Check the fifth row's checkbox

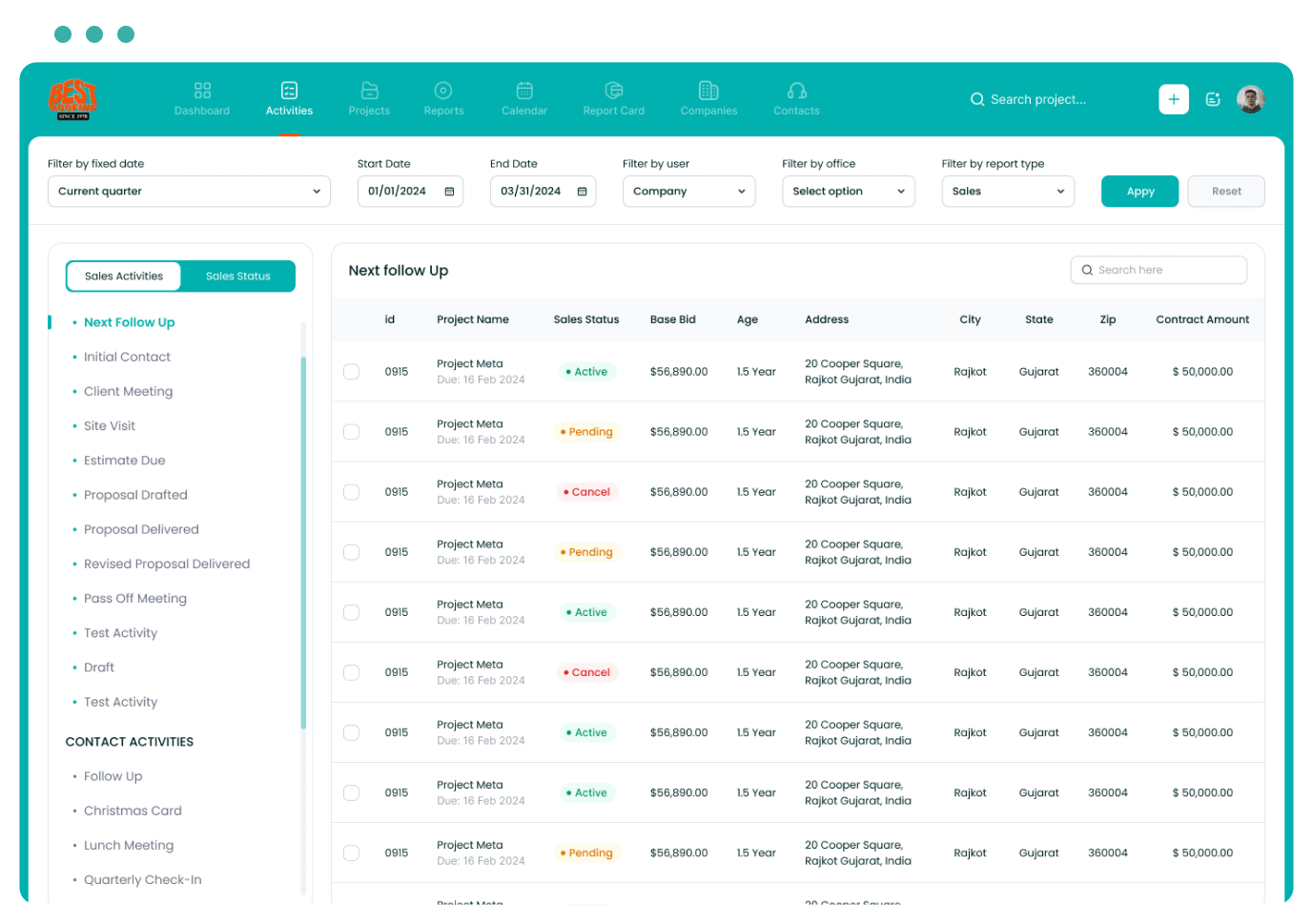coord(352,612)
